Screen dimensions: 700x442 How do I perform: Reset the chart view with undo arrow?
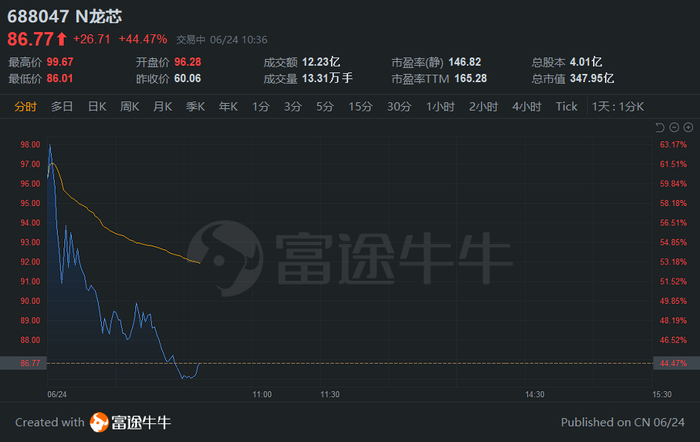tap(659, 127)
